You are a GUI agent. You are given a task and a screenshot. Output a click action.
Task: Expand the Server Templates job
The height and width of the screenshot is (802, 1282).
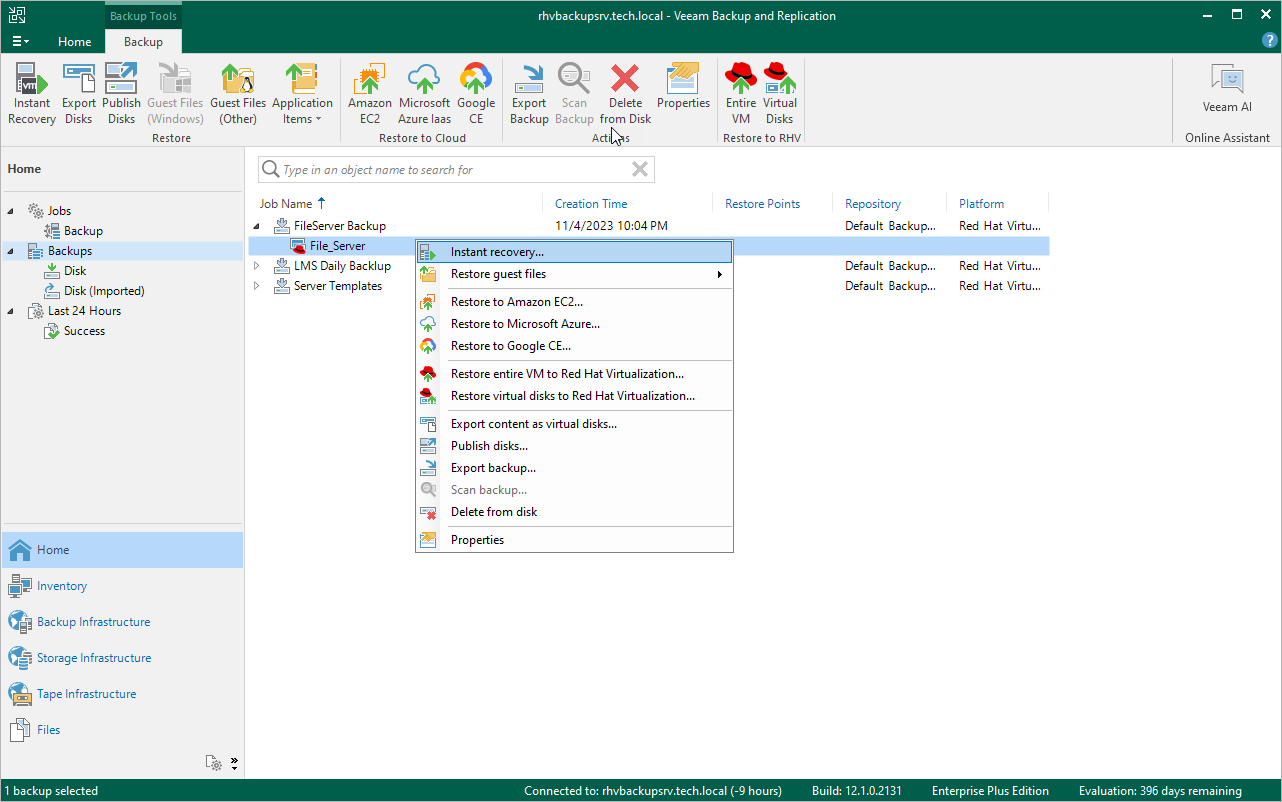point(257,286)
